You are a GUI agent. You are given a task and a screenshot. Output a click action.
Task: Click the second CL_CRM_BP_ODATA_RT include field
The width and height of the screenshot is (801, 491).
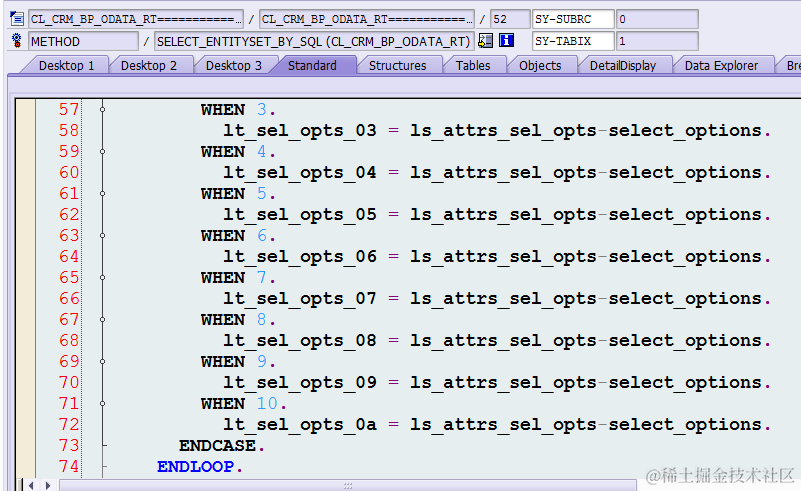tap(367, 19)
